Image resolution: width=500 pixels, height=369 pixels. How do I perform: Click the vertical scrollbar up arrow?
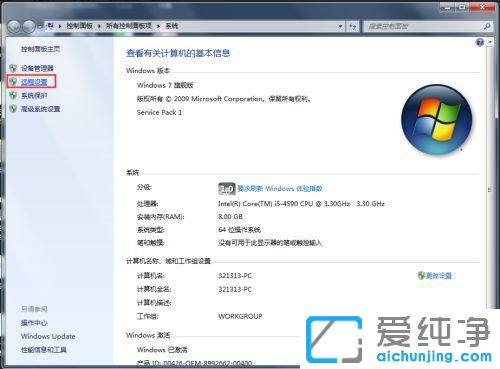(490, 42)
